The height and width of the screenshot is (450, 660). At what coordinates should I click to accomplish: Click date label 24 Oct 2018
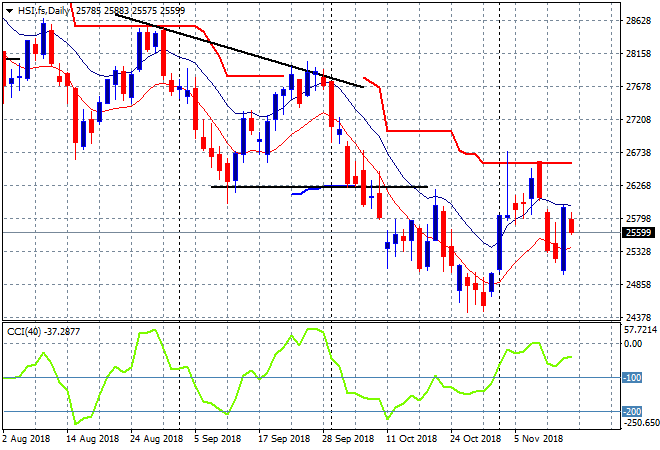click(x=476, y=439)
